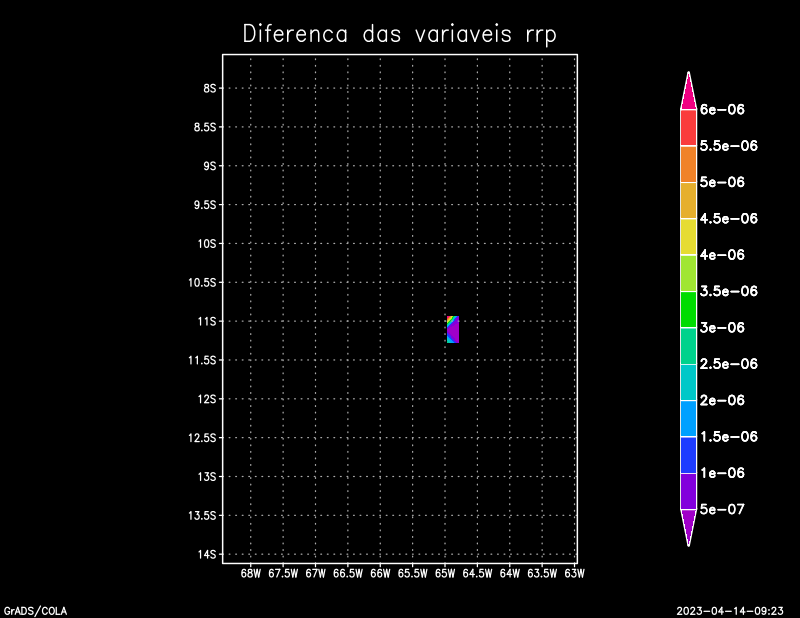Click the red colorbar segment below 6e-06

click(688, 127)
